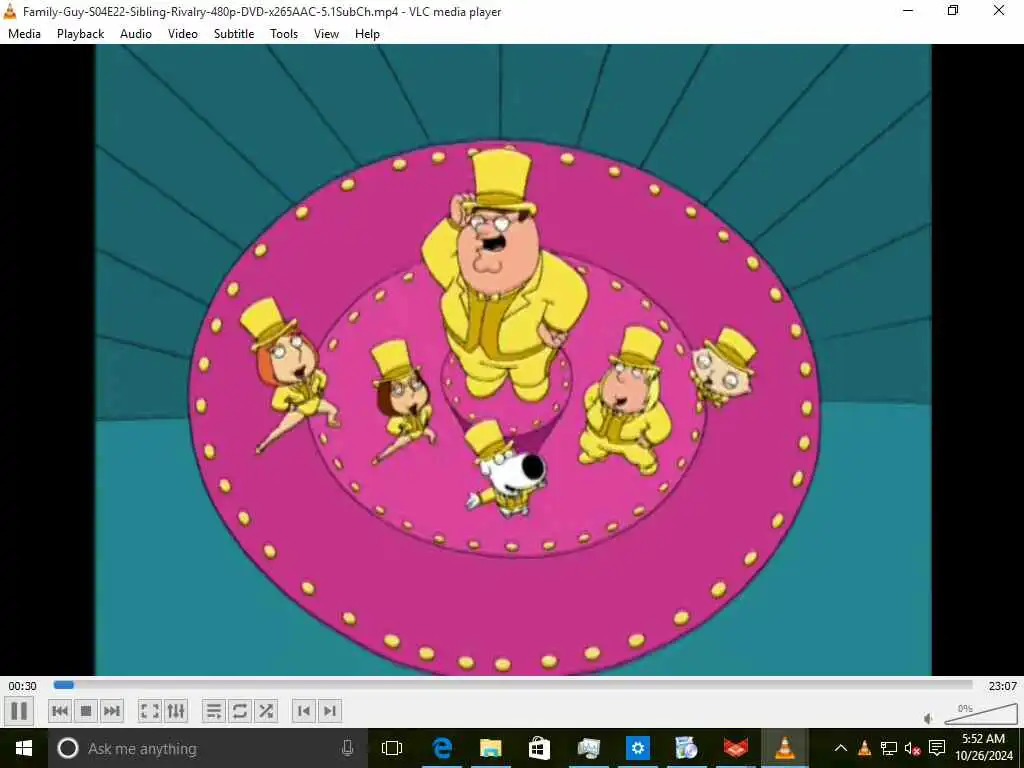Go to the next chapter
Viewport: 1024px width, 768px height.
point(330,711)
